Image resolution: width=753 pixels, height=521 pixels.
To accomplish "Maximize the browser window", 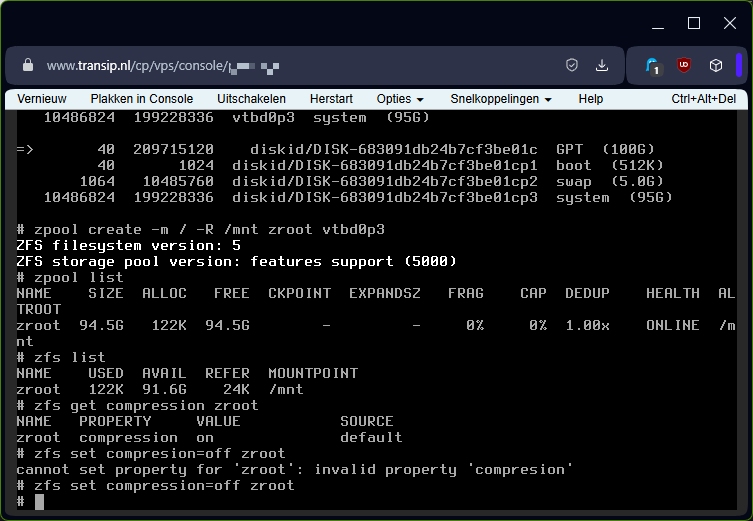I will 693,23.
